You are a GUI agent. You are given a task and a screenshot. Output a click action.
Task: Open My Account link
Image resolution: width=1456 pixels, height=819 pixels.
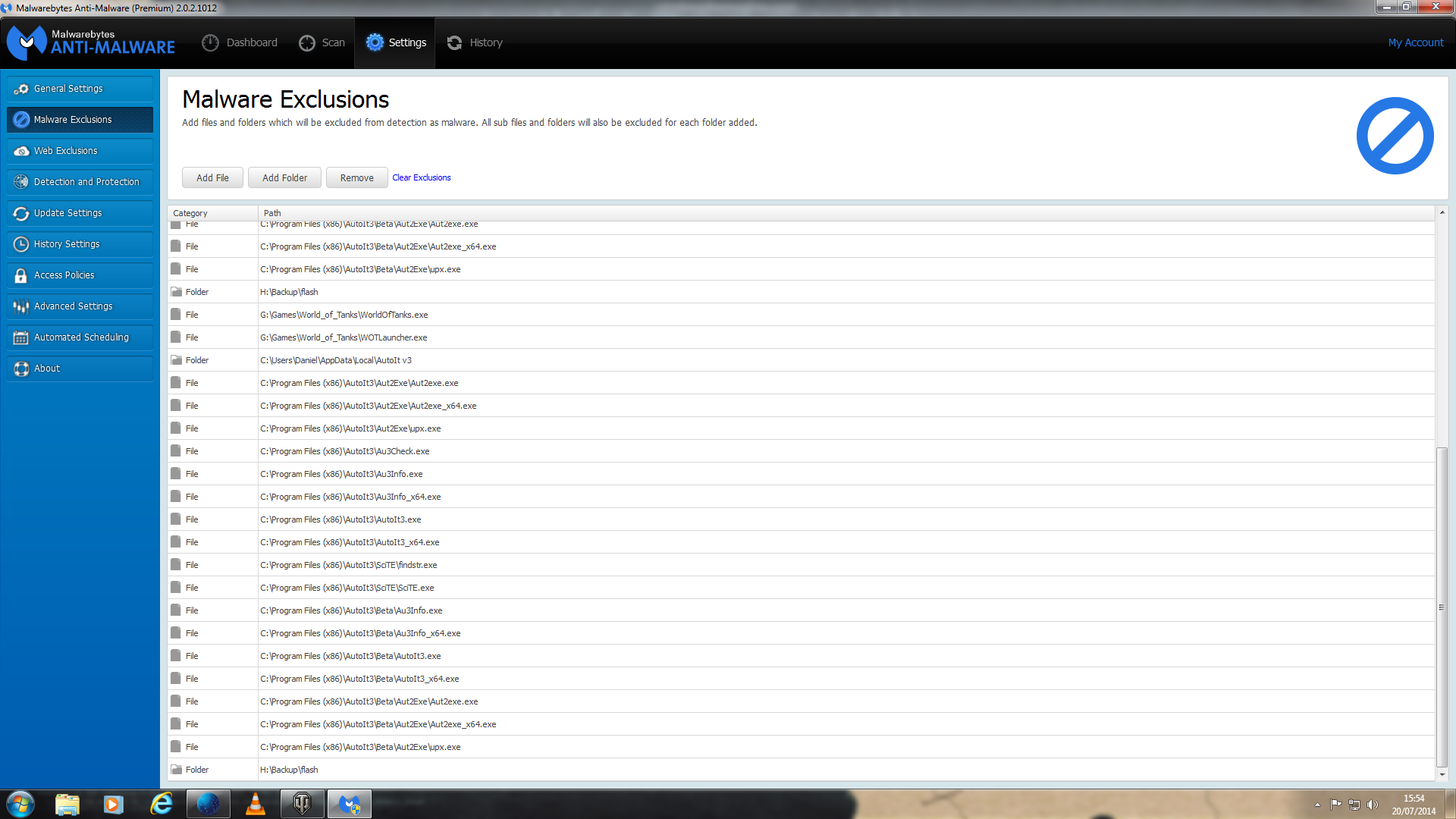click(1415, 42)
